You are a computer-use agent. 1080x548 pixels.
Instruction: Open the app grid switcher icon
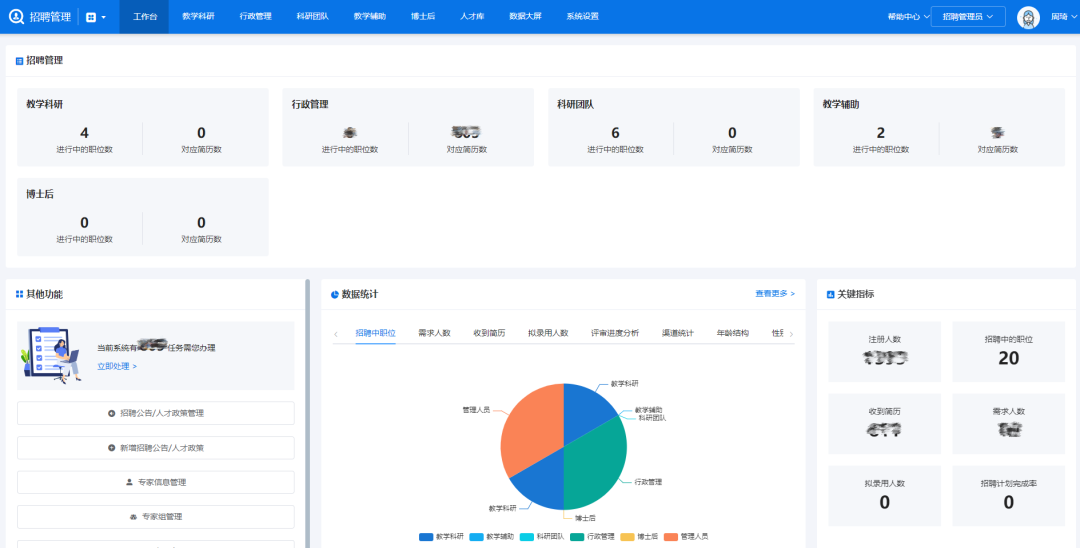pos(91,17)
